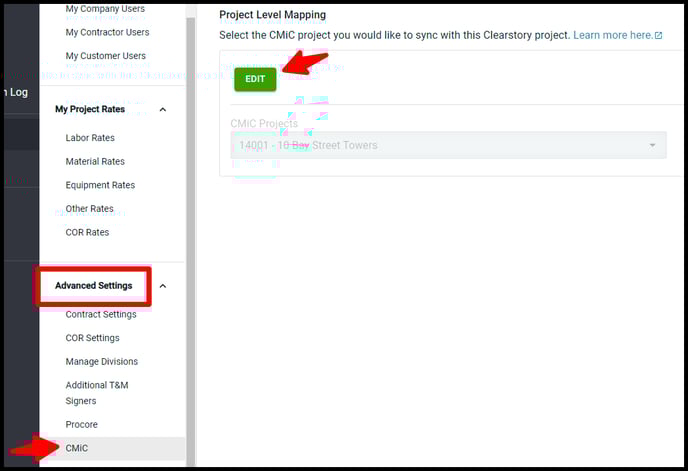Click external link icon beside Learn more
688x471 pixels.
point(658,36)
